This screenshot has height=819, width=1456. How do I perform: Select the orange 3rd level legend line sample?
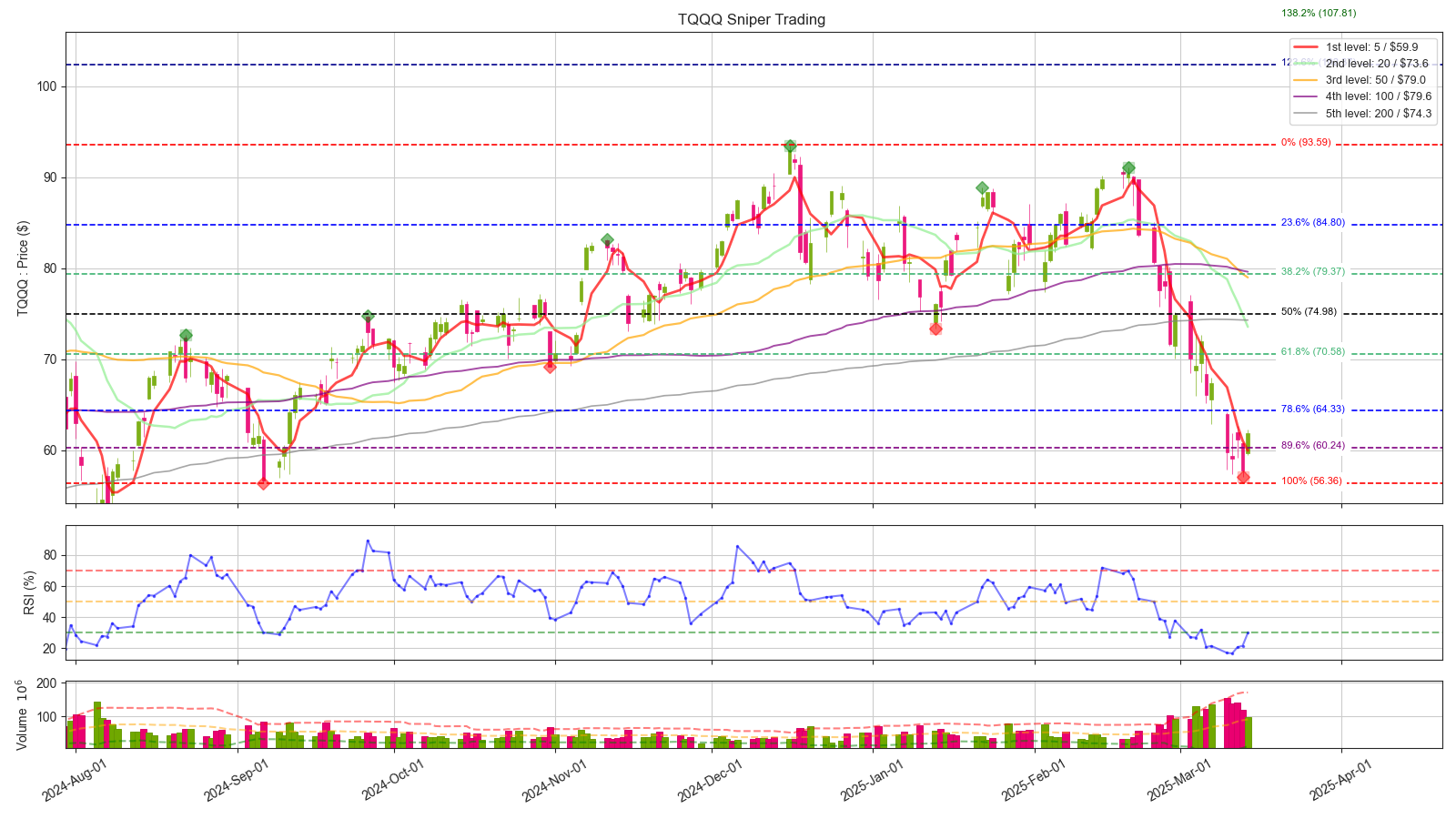pos(1306,80)
